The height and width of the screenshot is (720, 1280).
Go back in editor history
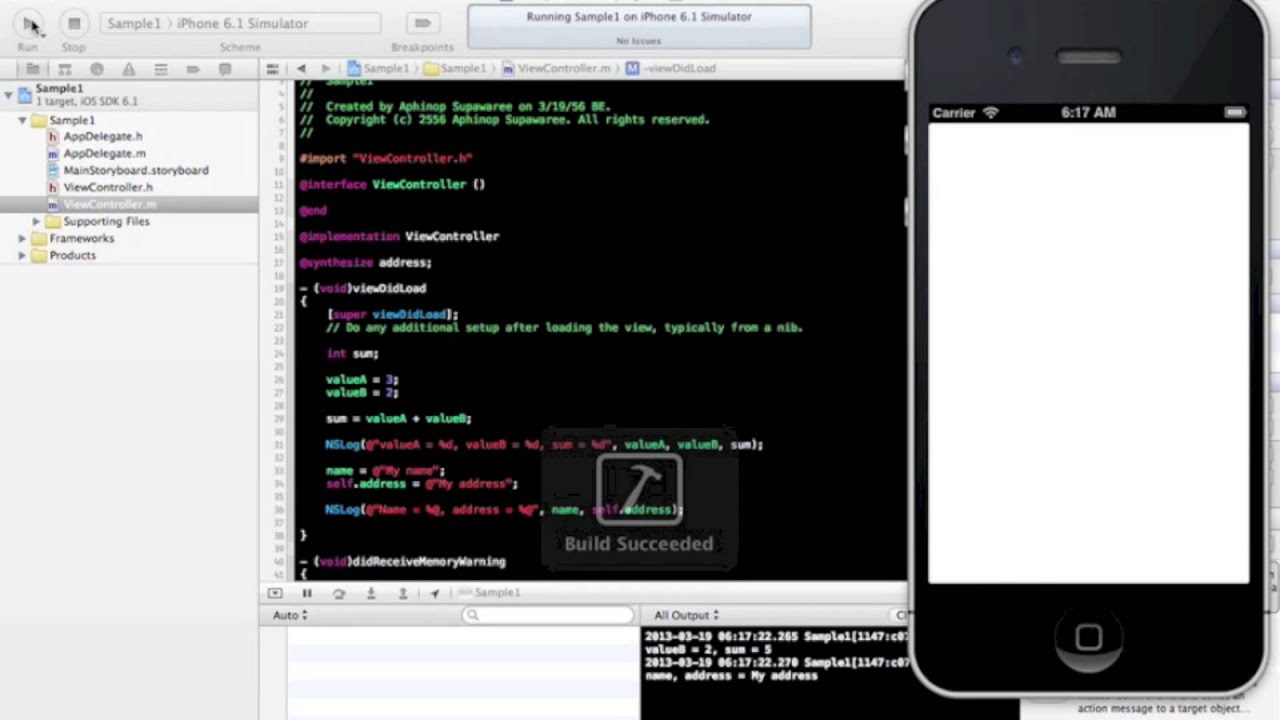click(301, 68)
